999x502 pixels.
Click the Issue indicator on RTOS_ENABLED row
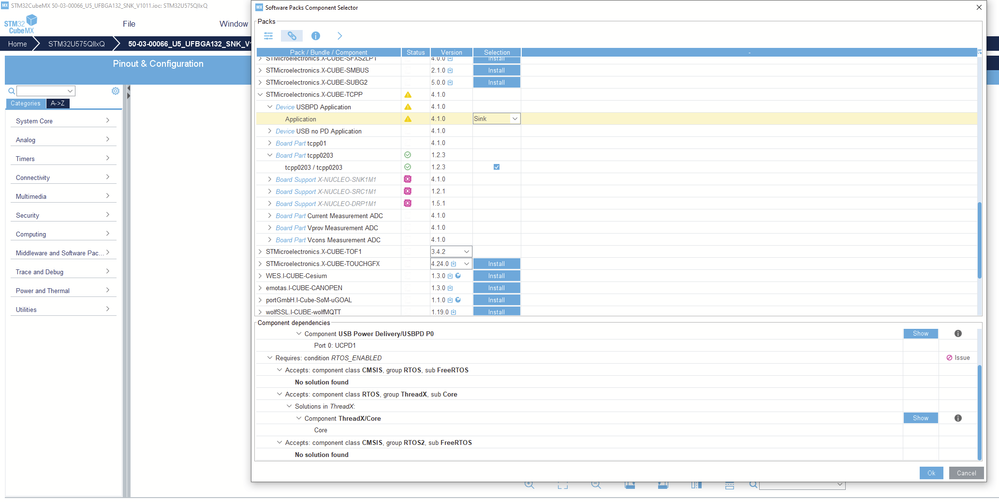tap(958, 358)
